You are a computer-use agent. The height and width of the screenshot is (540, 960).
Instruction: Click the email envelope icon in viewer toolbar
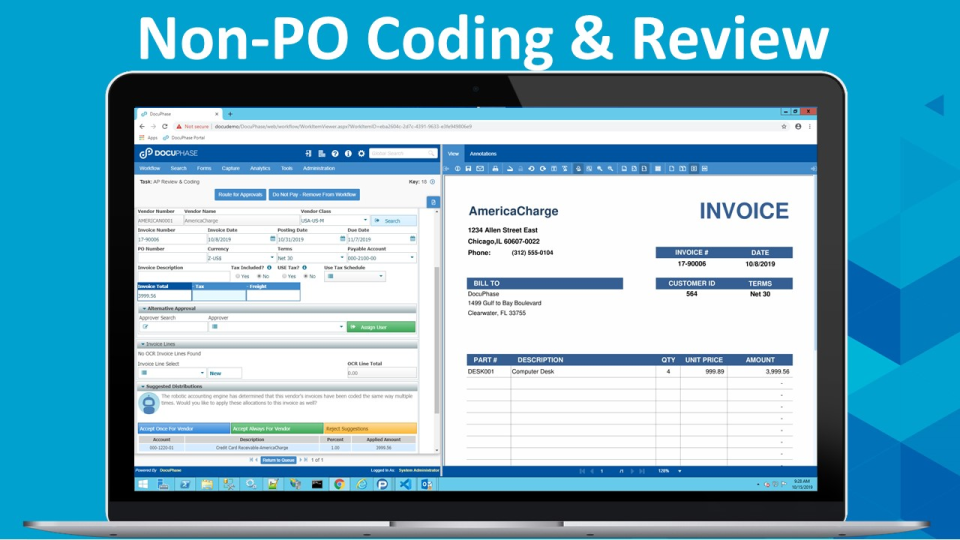(x=480, y=168)
